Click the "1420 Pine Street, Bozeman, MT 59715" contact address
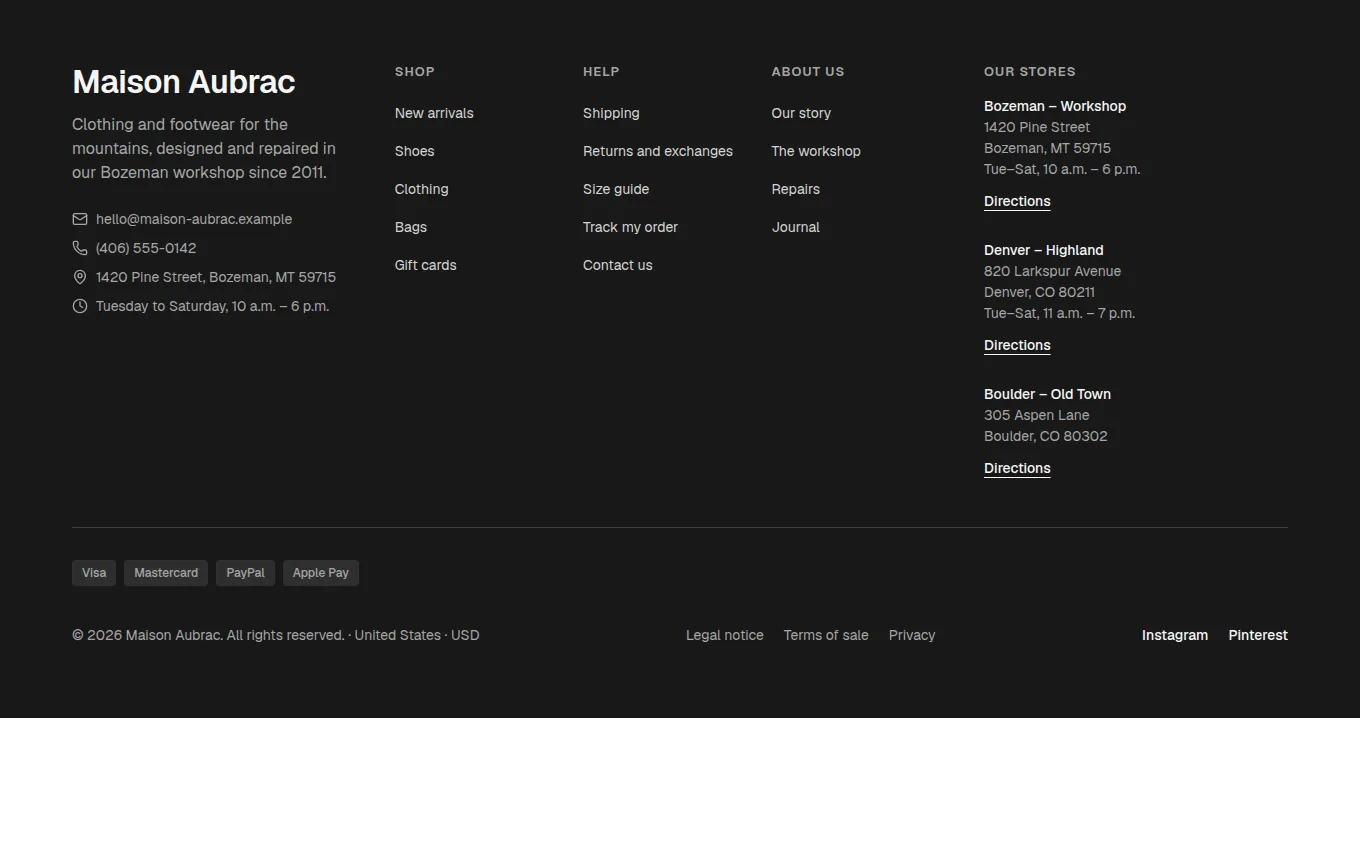 coord(216,277)
